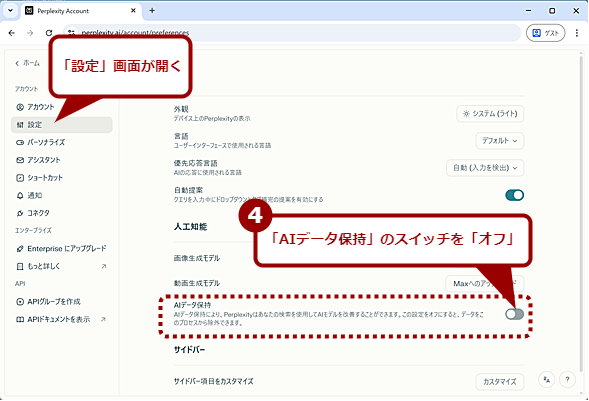The height and width of the screenshot is (401, 589).
Task: Click the アカウント person icon
Action: pos(20,107)
